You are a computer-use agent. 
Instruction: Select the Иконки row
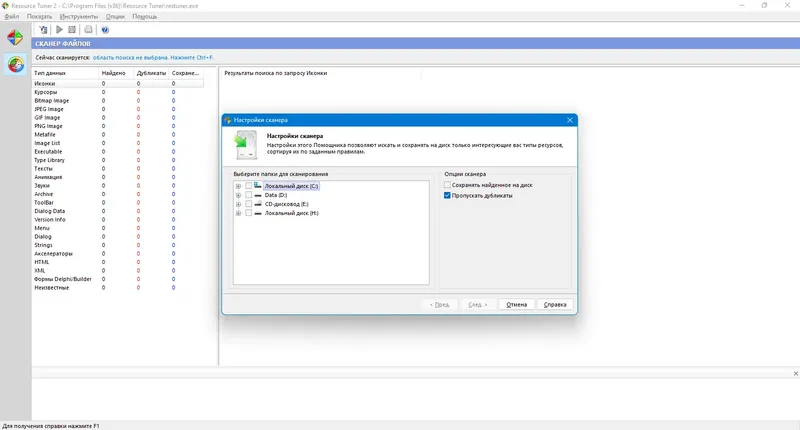click(x=117, y=84)
